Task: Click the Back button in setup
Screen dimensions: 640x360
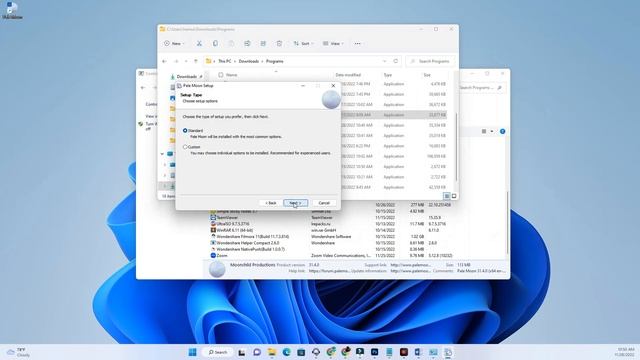Action: click(x=271, y=203)
